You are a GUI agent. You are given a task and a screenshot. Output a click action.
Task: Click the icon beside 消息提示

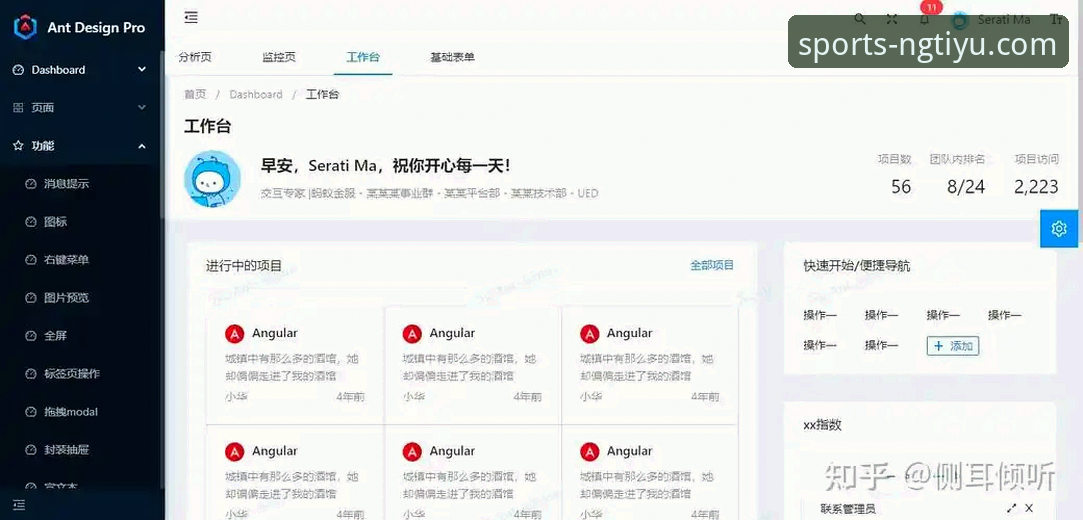pyautogui.click(x=30, y=184)
